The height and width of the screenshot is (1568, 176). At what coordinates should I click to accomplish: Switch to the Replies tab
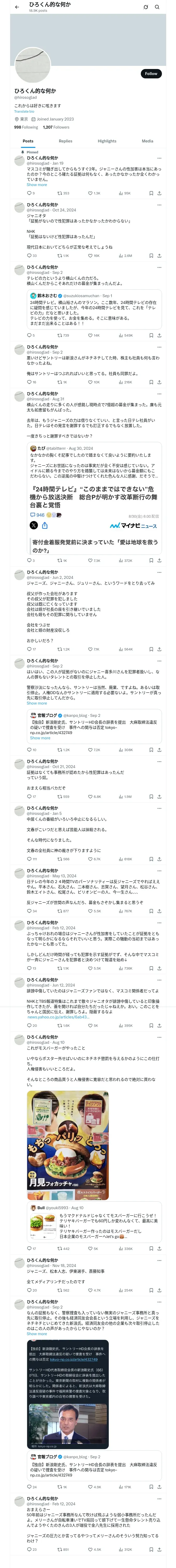click(65, 141)
